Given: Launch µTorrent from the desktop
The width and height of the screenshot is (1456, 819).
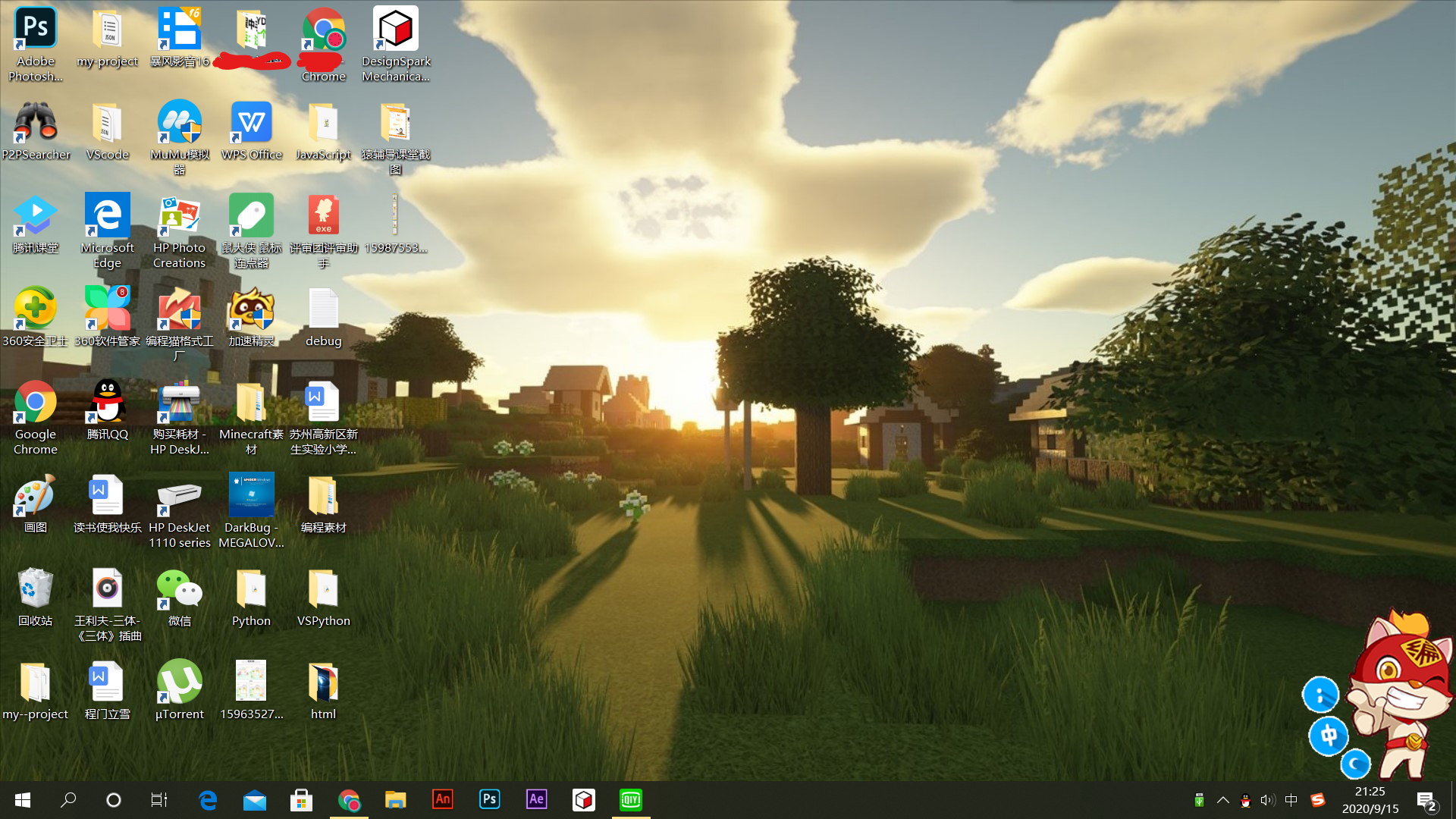Looking at the screenshot, I should point(180,690).
